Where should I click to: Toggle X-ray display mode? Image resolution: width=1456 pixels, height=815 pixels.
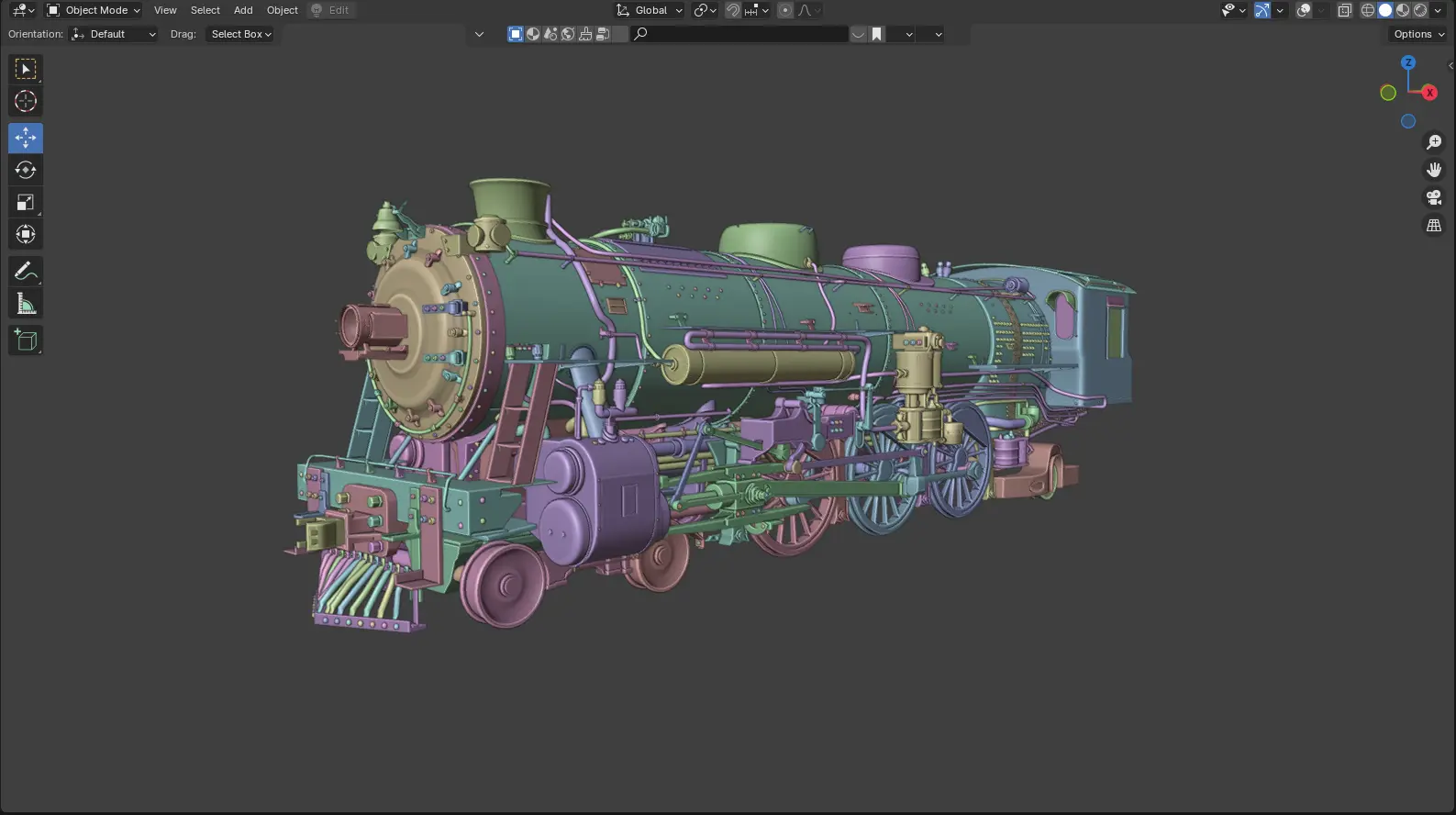pyautogui.click(x=1344, y=10)
